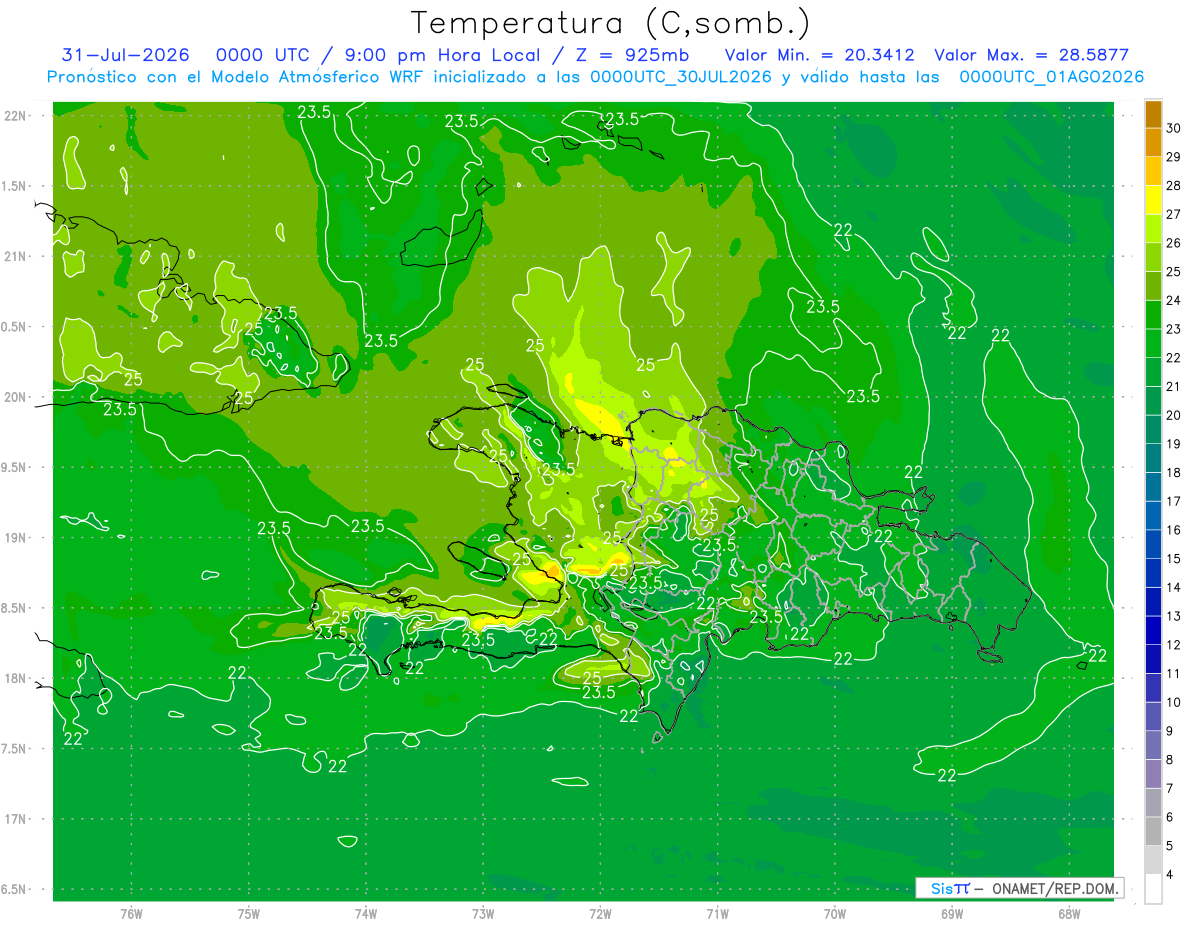The image size is (1200, 927).
Task: Click the "20N" latitude axis label
Action: coord(17,397)
